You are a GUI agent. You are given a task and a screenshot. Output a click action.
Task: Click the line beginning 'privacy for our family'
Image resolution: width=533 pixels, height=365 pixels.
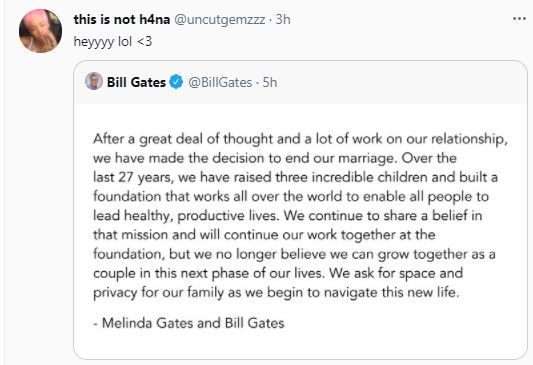(x=276, y=293)
